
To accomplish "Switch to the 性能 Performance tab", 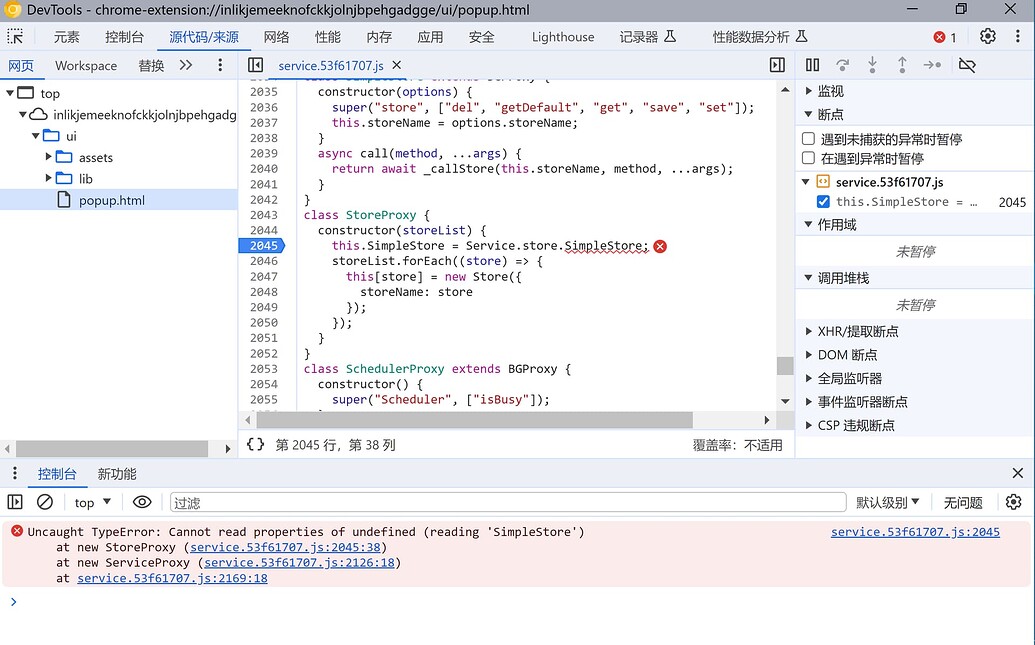I will tap(327, 37).
